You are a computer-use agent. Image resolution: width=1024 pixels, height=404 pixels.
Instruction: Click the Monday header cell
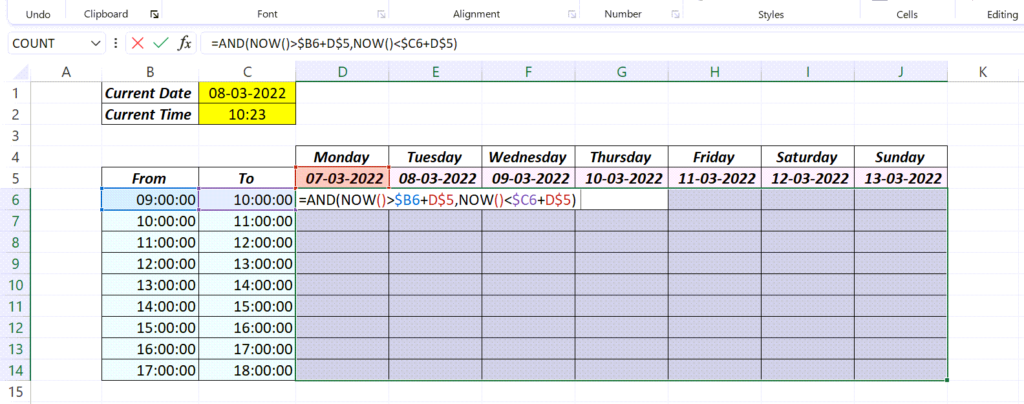[x=342, y=157]
